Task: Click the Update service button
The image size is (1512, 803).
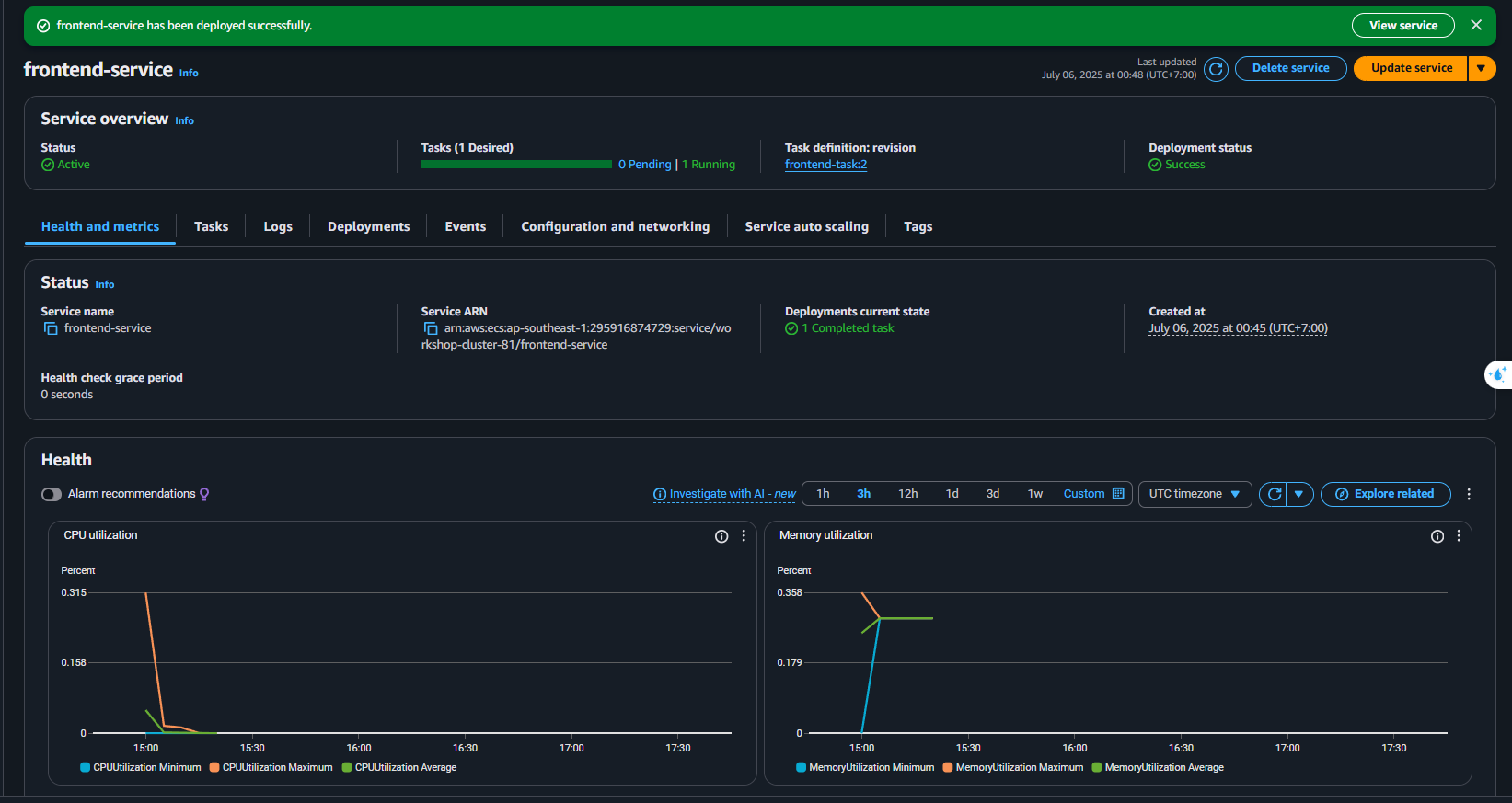Action: coord(1411,68)
